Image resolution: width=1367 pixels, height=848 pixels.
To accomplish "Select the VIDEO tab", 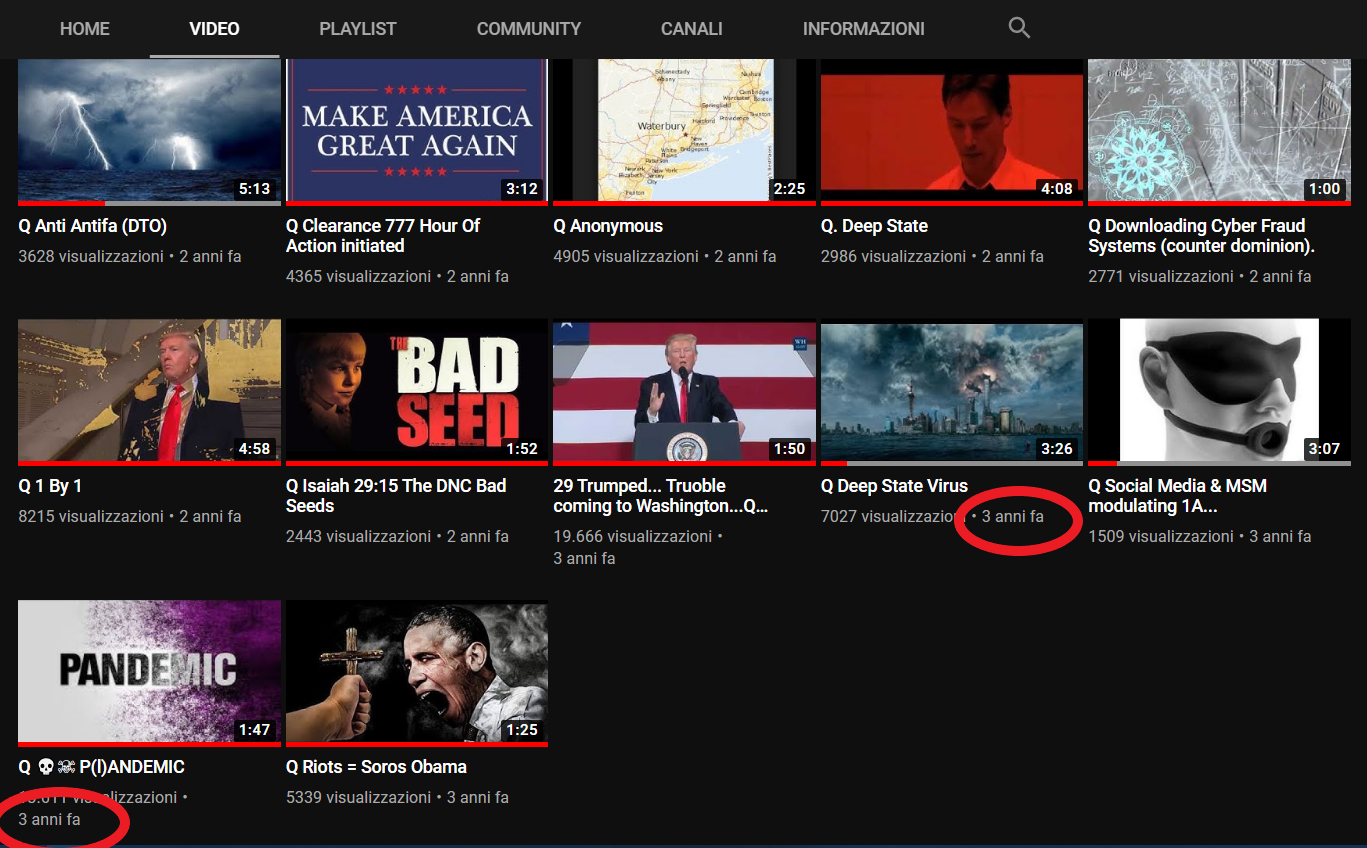I will tap(214, 29).
